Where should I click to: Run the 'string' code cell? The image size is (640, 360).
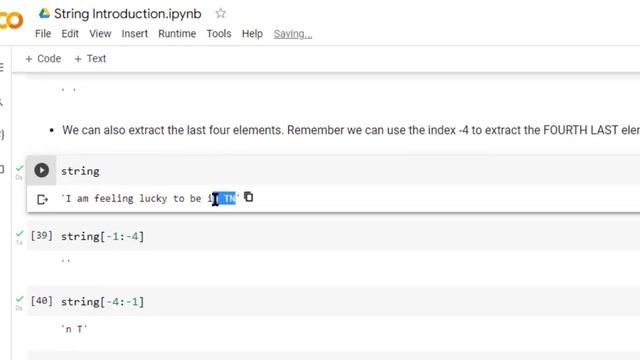[42, 170]
